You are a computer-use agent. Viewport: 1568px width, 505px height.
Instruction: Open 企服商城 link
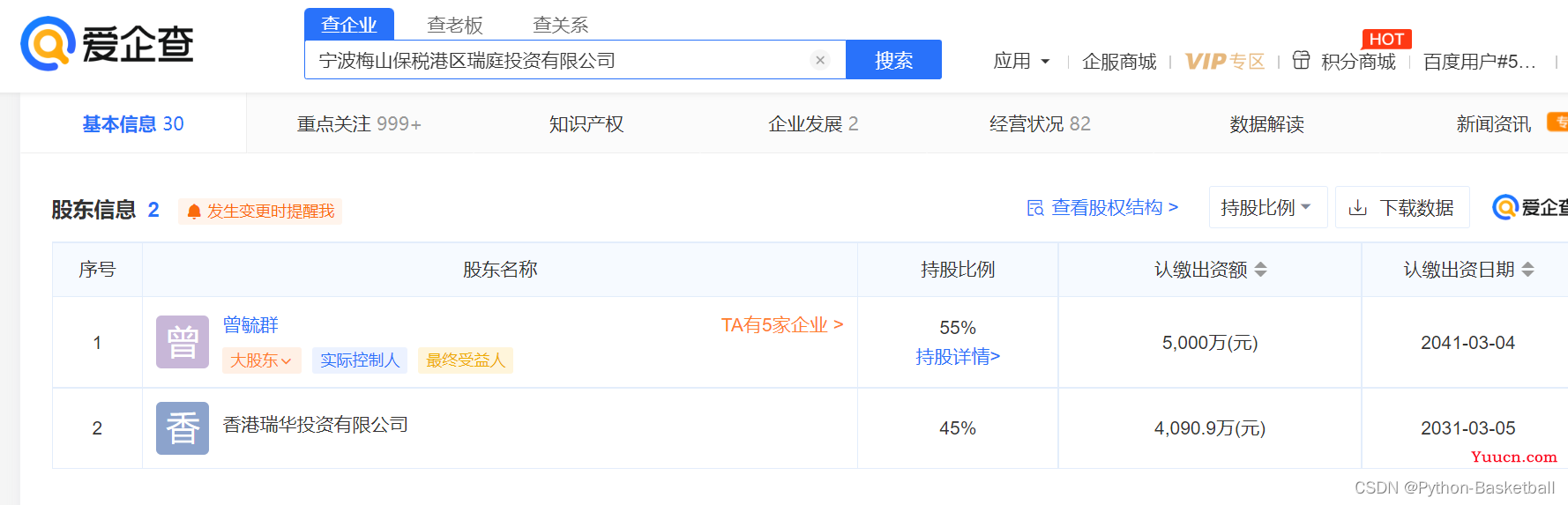[1119, 61]
